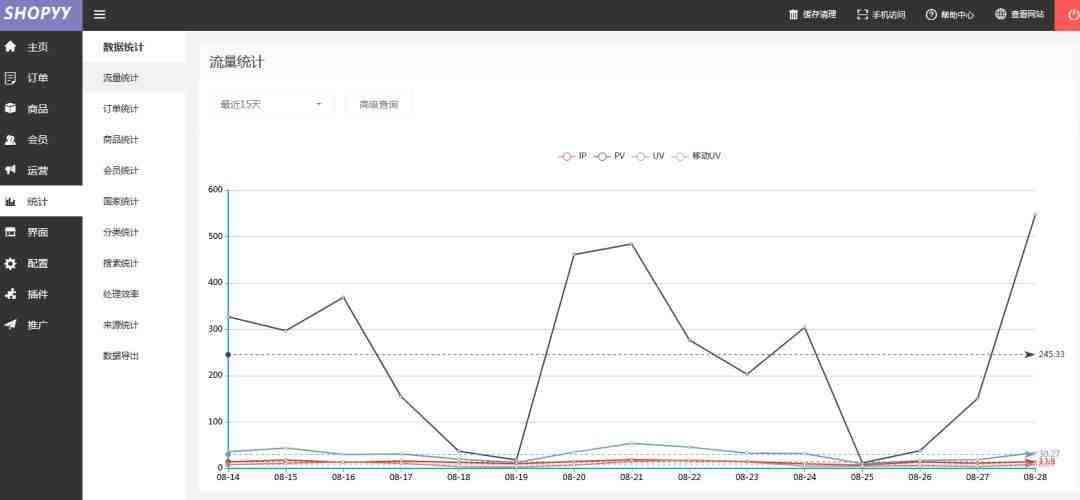The image size is (1080, 500).
Task: Click the PV average value label 245.33
Action: click(x=1051, y=355)
